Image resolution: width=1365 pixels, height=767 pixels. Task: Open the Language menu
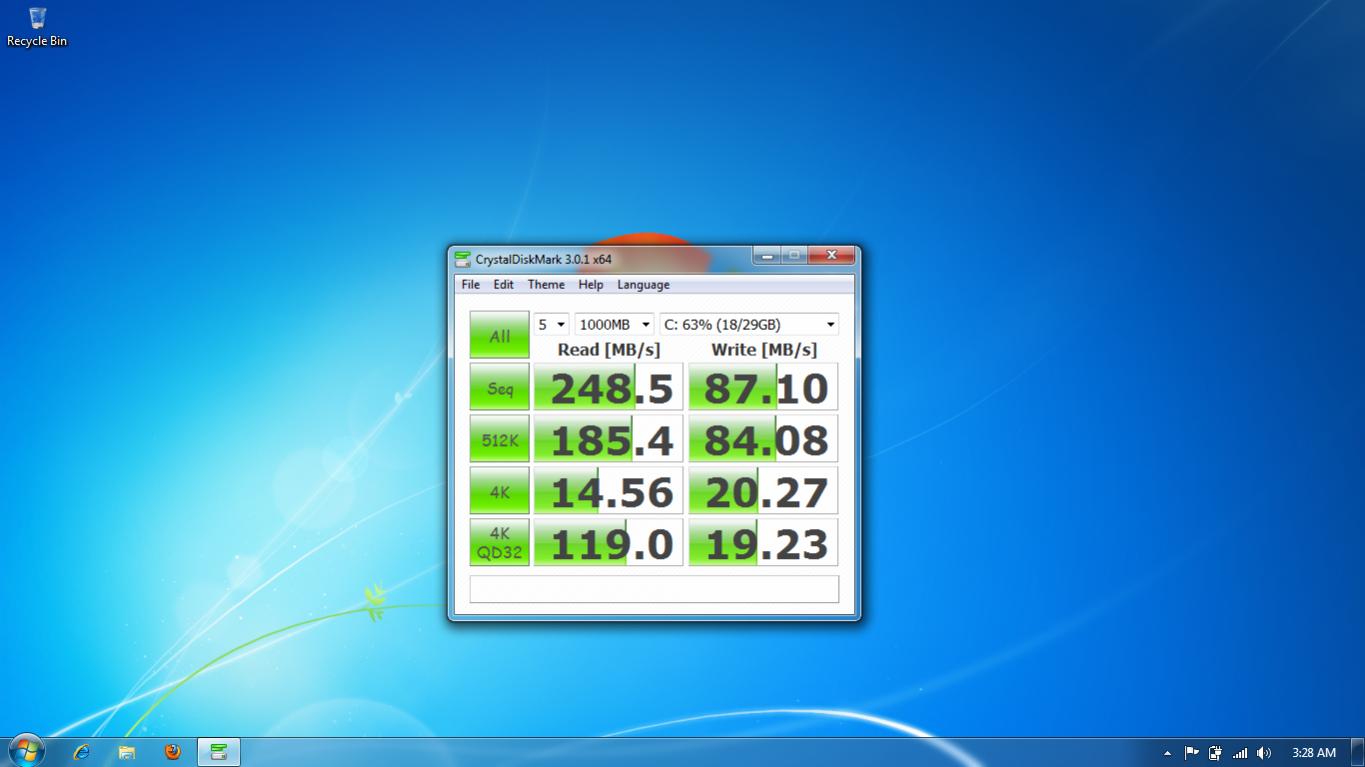pyautogui.click(x=643, y=285)
